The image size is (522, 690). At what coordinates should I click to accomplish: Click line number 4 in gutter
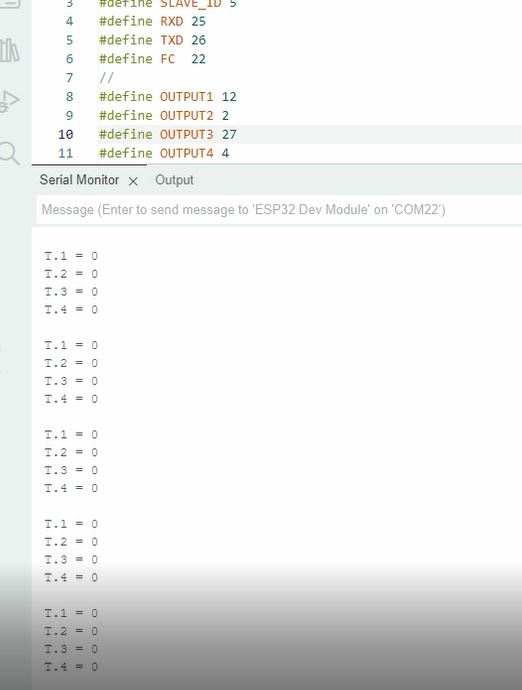pos(69,21)
